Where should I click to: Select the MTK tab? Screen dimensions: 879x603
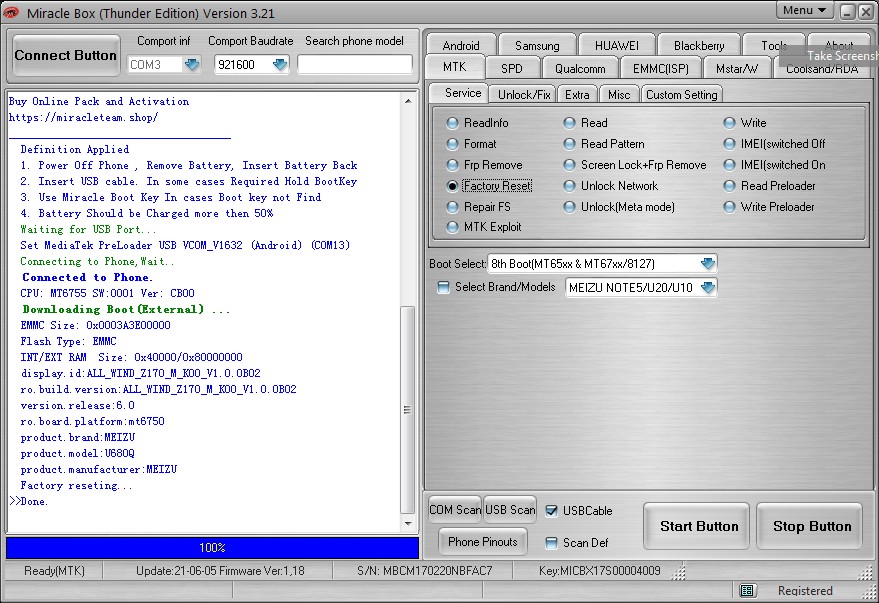pyautogui.click(x=455, y=67)
